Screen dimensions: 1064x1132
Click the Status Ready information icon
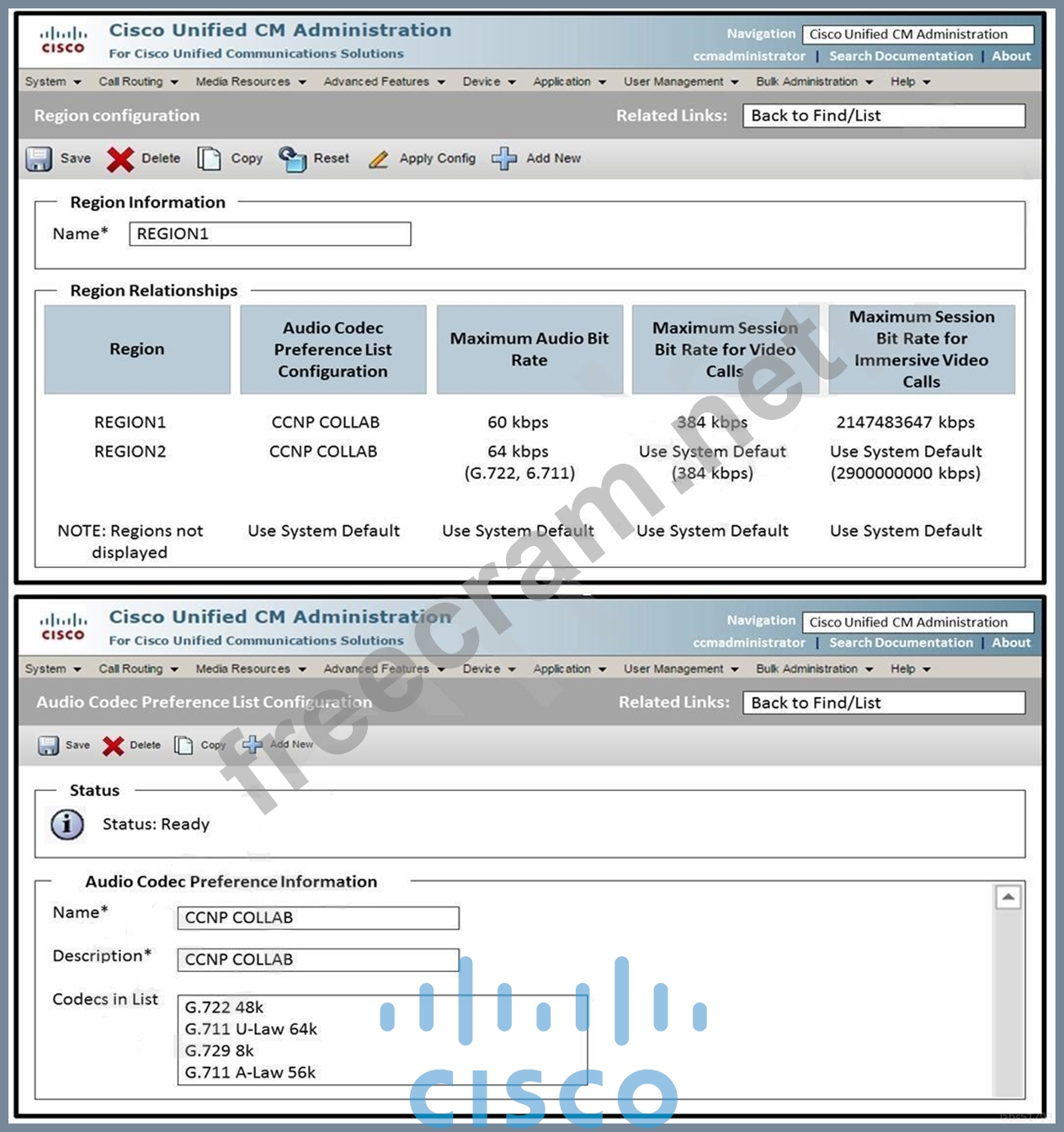pos(67,825)
